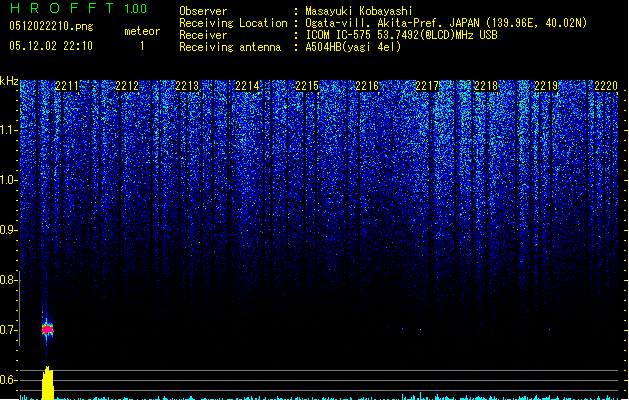Click the yellow signal strength peak bar

click(48, 383)
